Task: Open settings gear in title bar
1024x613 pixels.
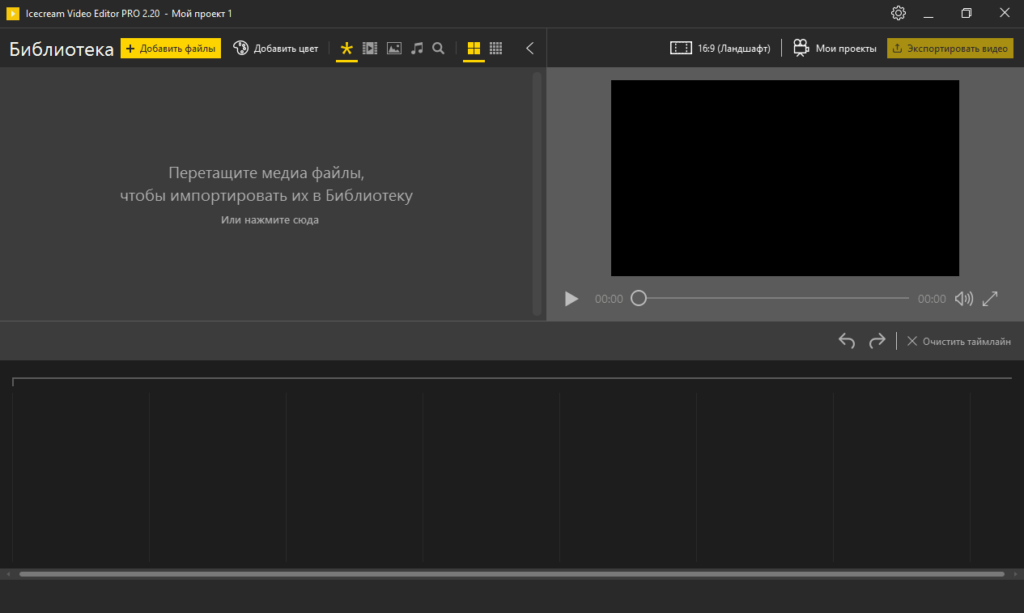Action: coord(898,13)
